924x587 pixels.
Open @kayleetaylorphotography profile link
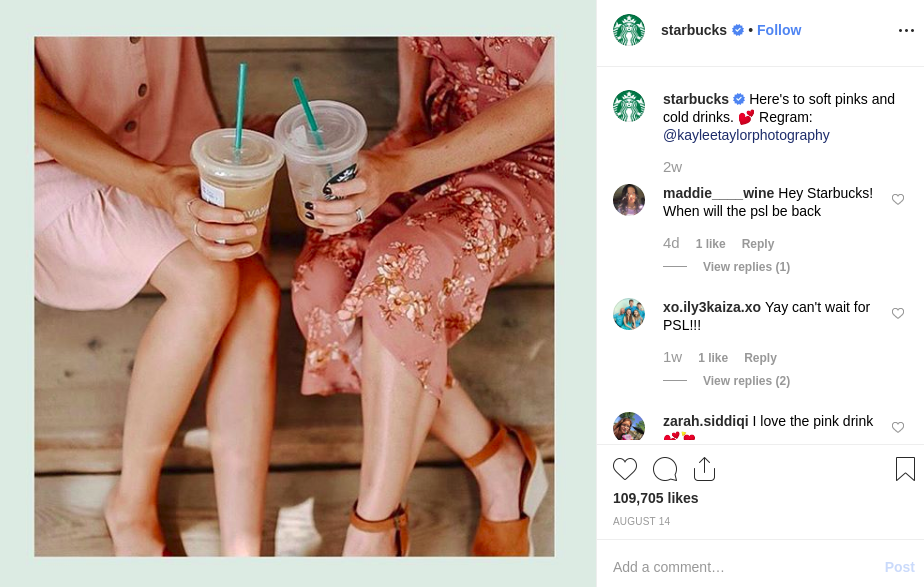coord(746,135)
